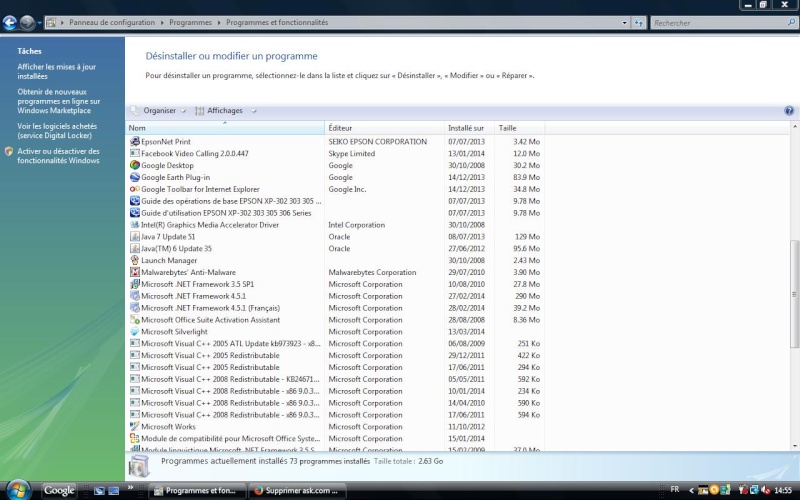Click the 83.9 Mo size value
Screen dimensions: 800x500
click(x=527, y=177)
